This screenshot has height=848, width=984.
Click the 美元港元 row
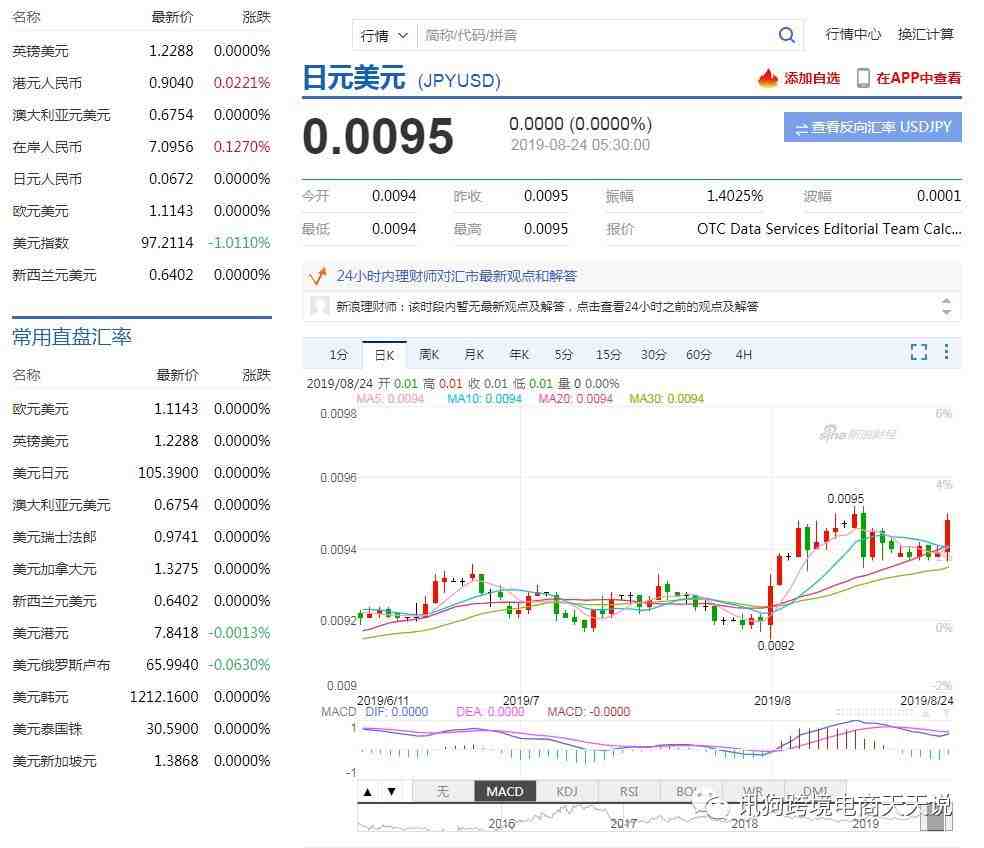(x=141, y=633)
